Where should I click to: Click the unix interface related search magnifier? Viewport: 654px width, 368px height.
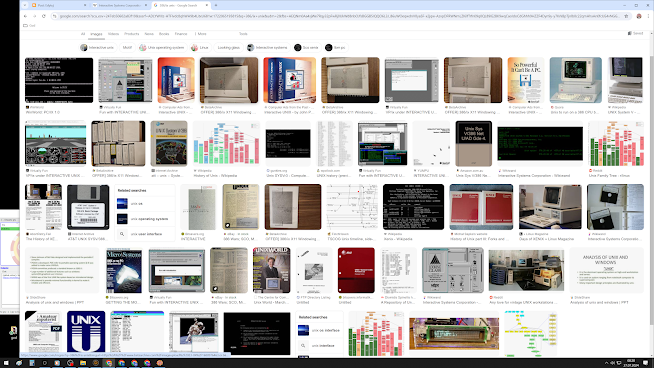[303, 346]
